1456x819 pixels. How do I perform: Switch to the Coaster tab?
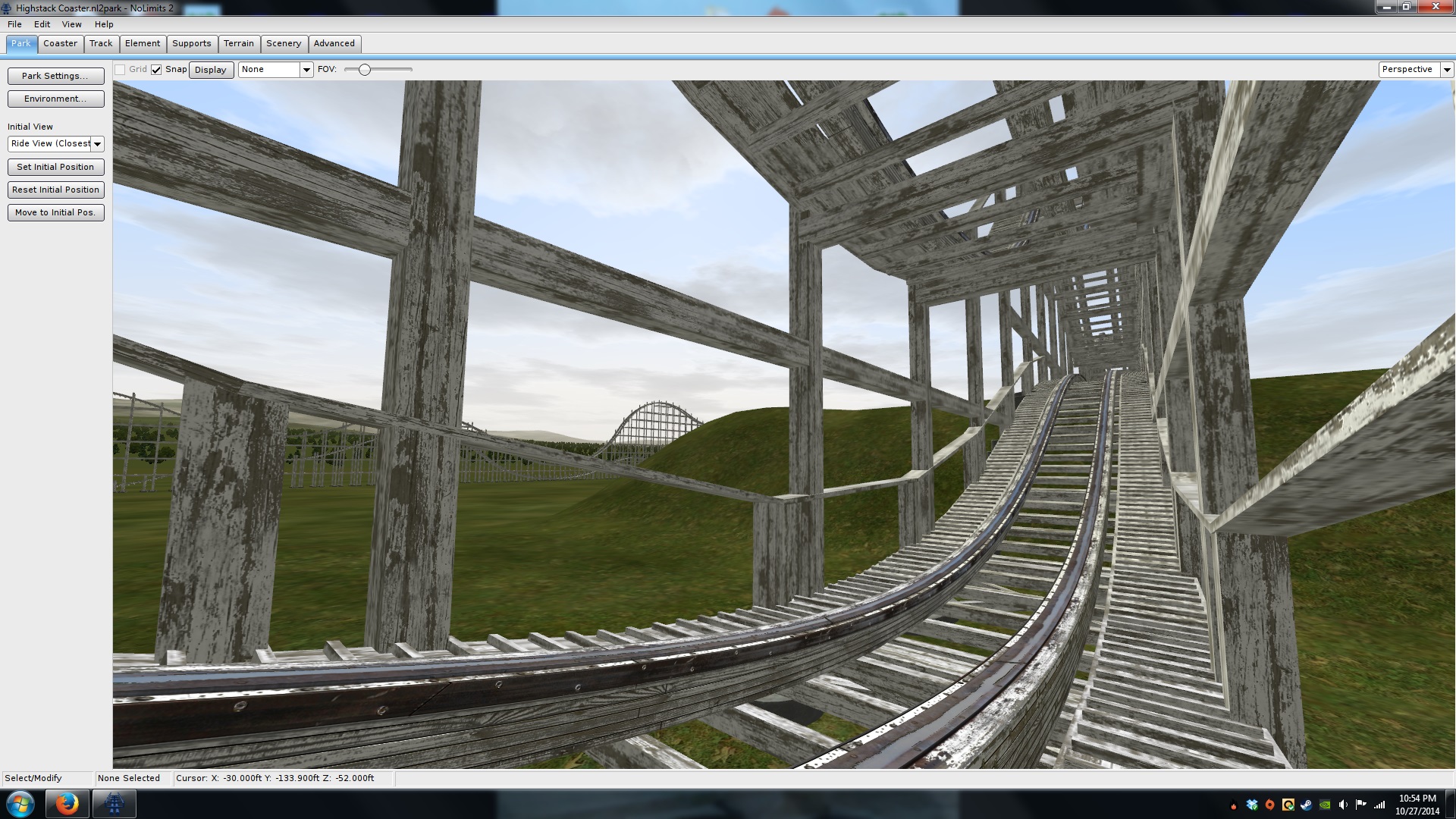[60, 43]
